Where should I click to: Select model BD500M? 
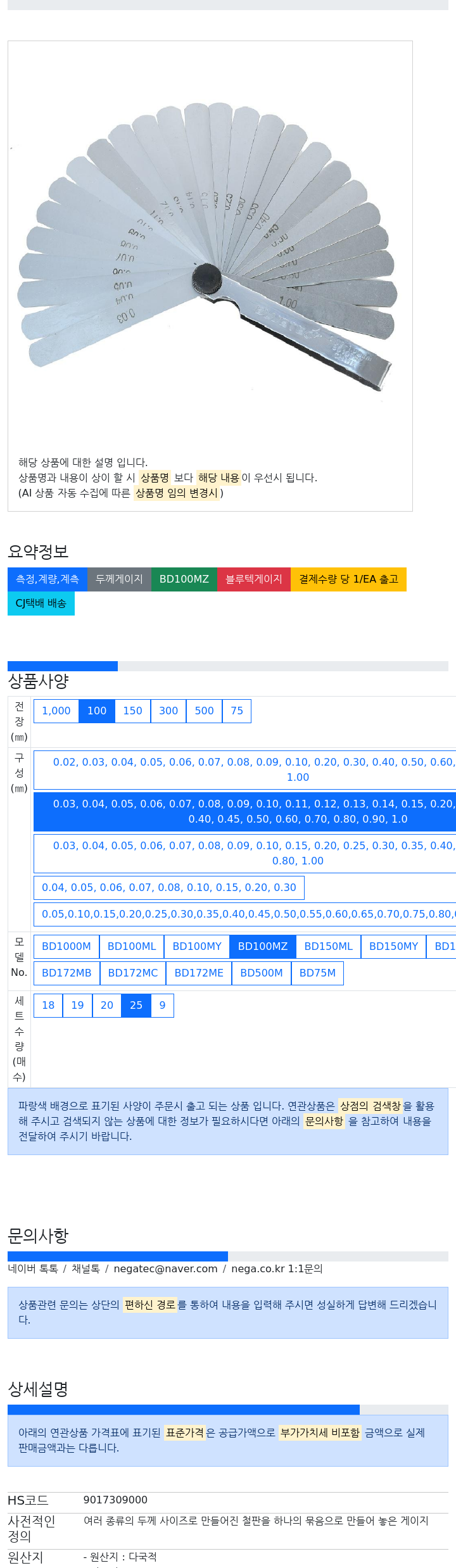[x=262, y=973]
